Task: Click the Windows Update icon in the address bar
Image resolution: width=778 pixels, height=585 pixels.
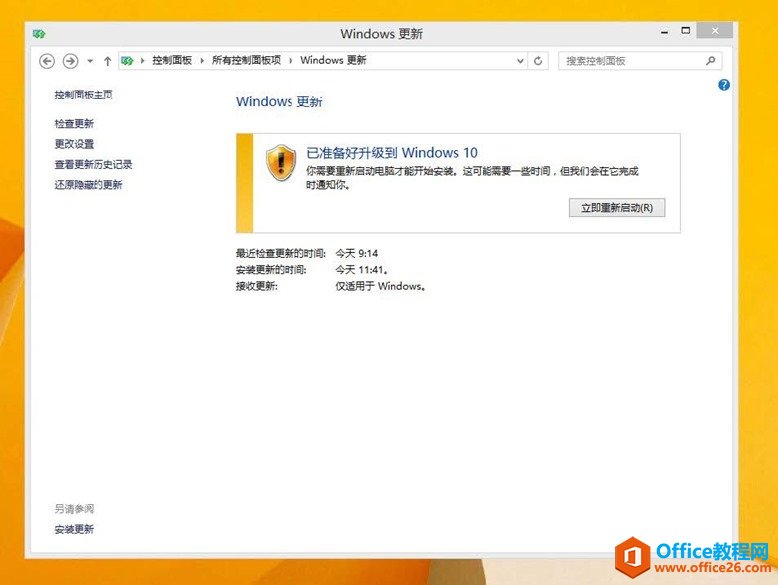Action: [x=127, y=61]
